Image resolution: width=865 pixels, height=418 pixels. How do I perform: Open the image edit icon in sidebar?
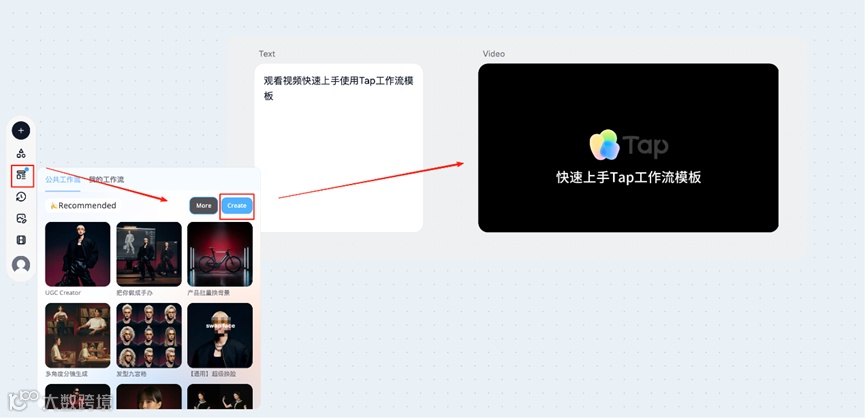click(21, 218)
